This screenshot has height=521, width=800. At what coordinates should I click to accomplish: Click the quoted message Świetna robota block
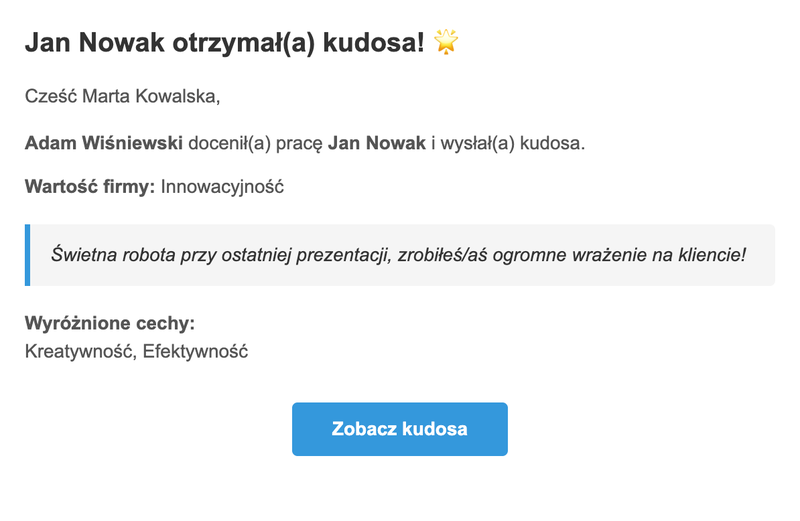pyautogui.click(x=399, y=255)
